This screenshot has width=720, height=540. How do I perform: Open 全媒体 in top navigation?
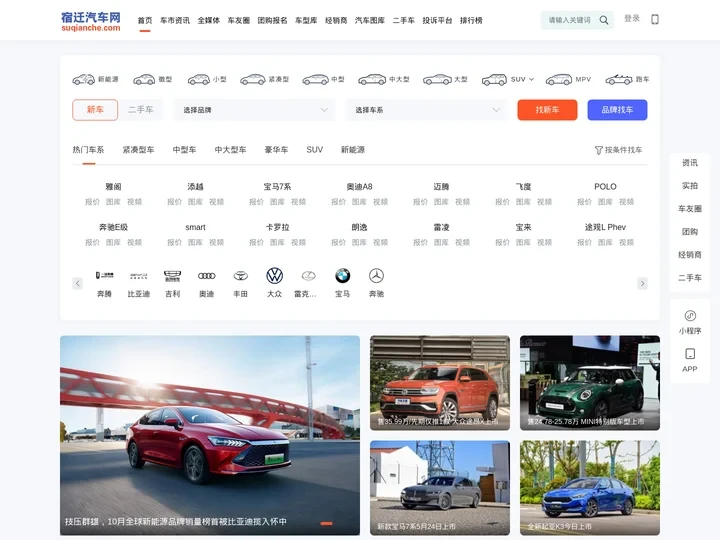coord(208,20)
